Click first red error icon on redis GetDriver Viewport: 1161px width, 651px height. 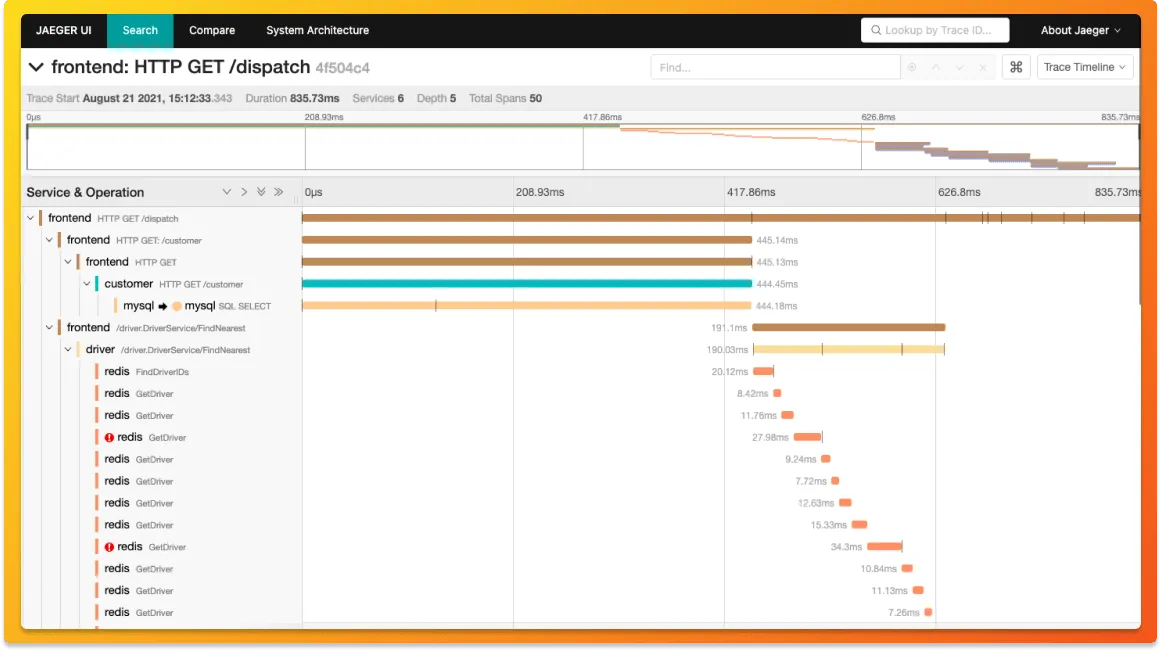(x=109, y=438)
